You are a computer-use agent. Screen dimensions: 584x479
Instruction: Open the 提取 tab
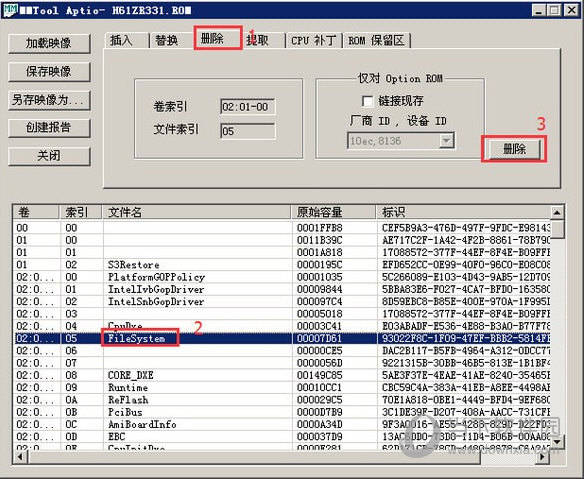pyautogui.click(x=263, y=40)
